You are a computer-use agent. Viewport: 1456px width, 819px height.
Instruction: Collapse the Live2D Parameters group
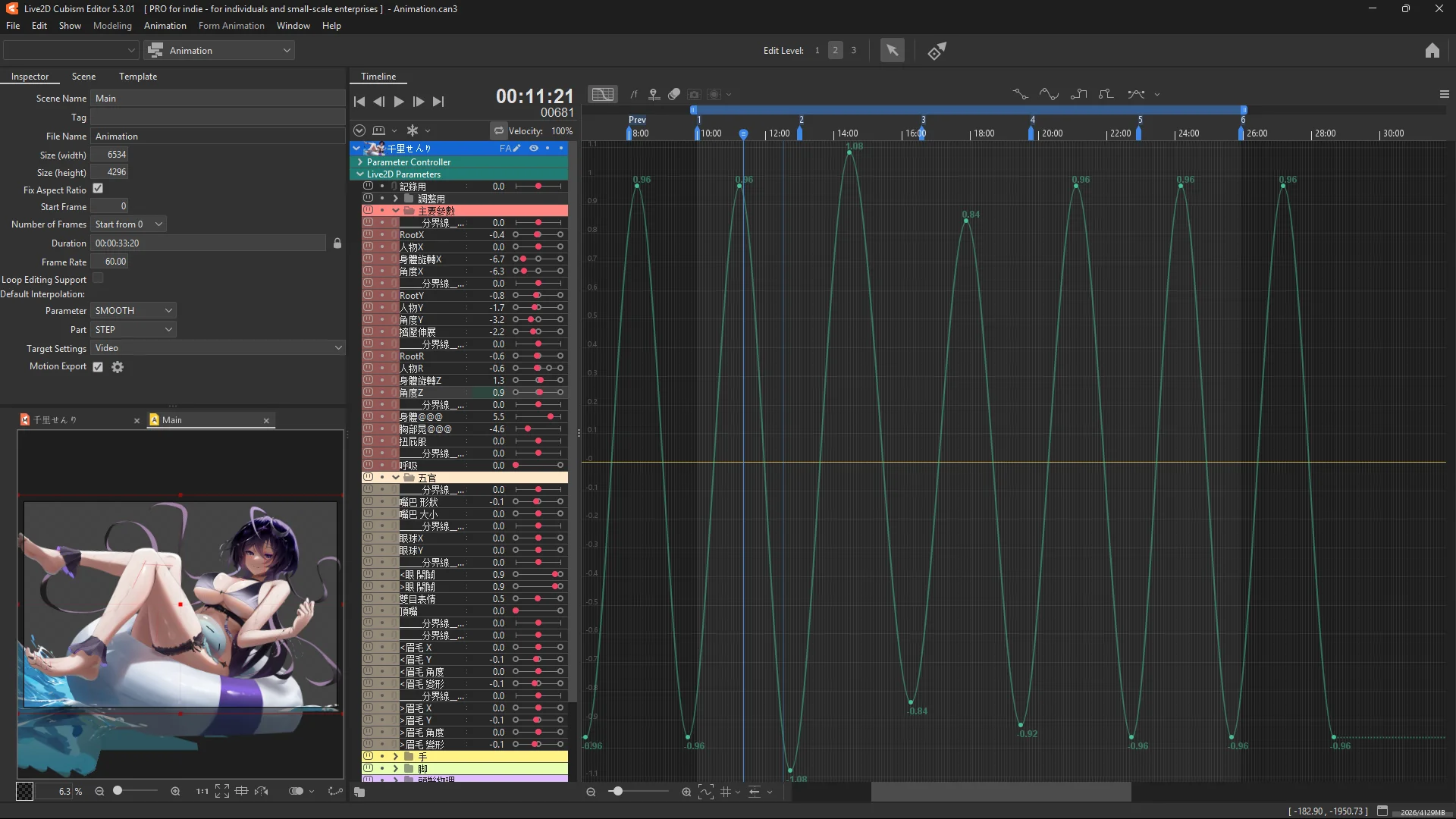[x=360, y=174]
